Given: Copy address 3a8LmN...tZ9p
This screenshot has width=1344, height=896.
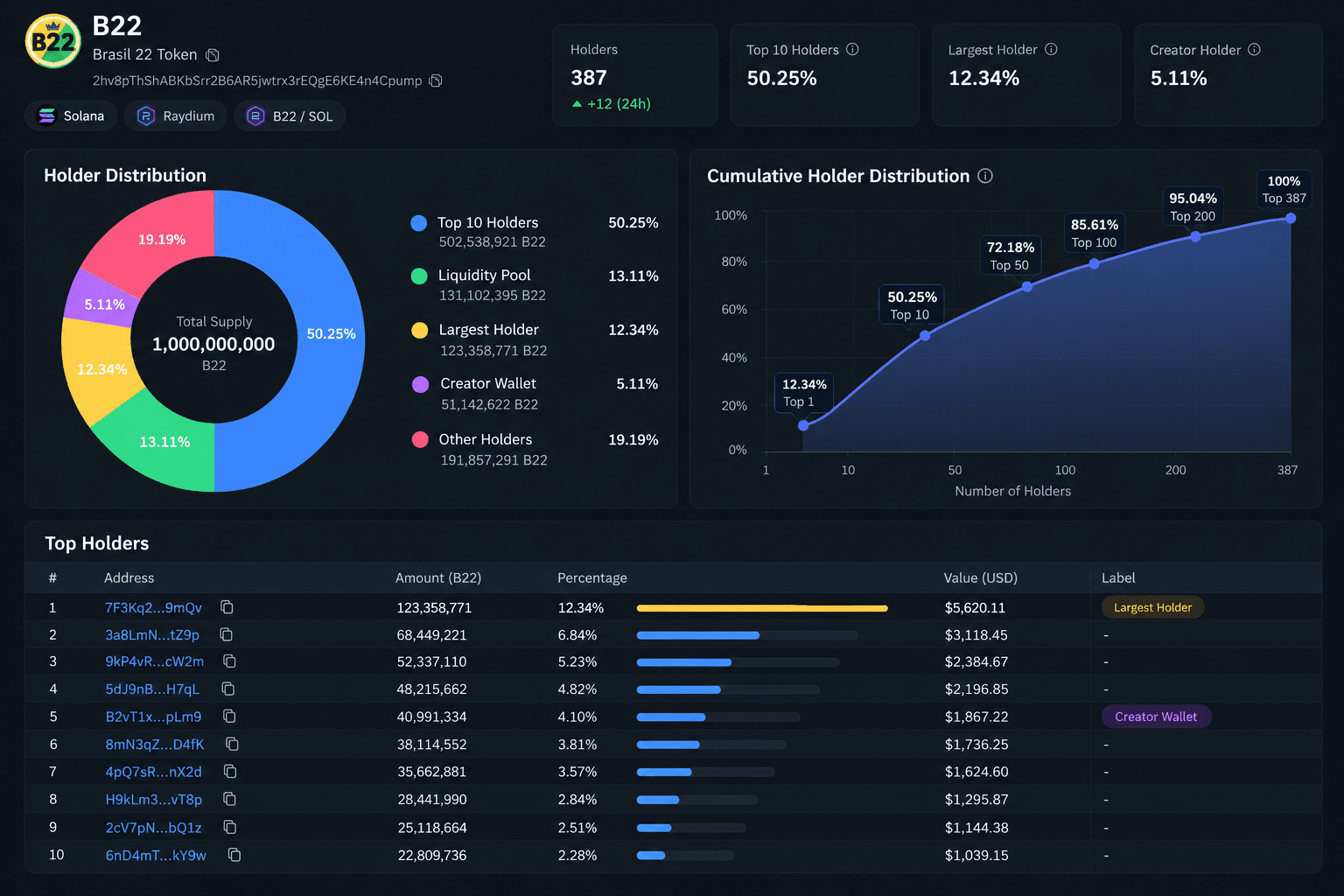Looking at the screenshot, I should (x=226, y=634).
